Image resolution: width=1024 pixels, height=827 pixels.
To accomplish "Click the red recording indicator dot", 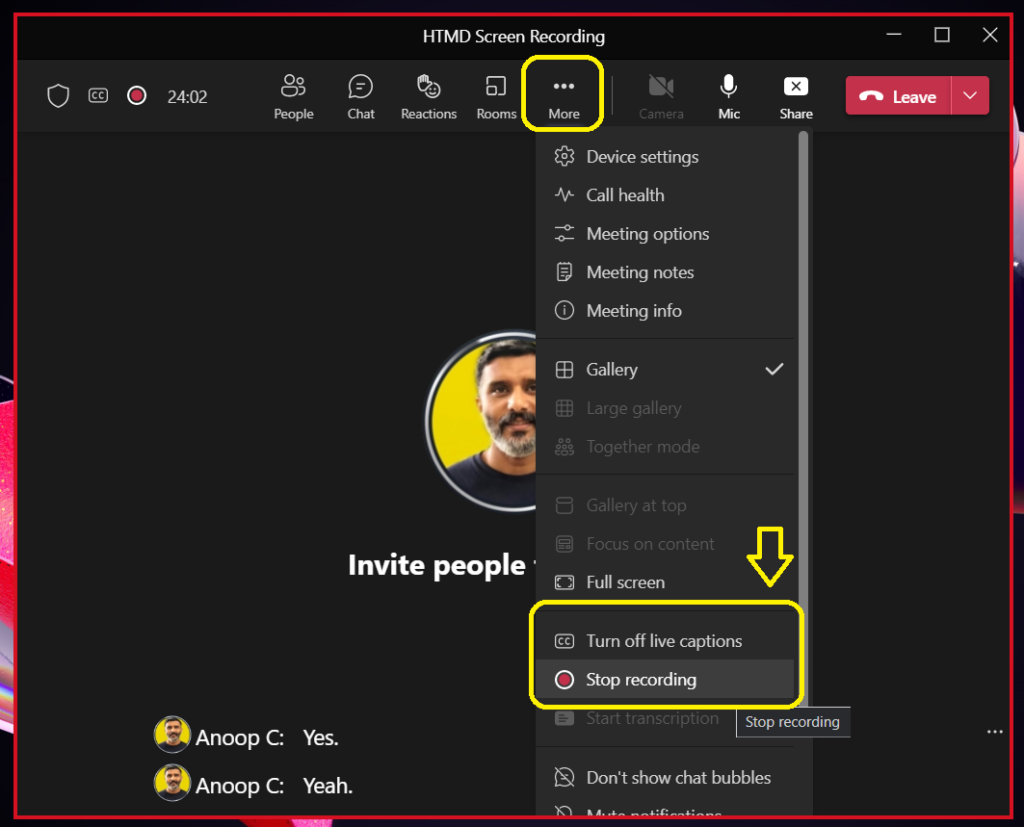I will pyautogui.click(x=137, y=95).
